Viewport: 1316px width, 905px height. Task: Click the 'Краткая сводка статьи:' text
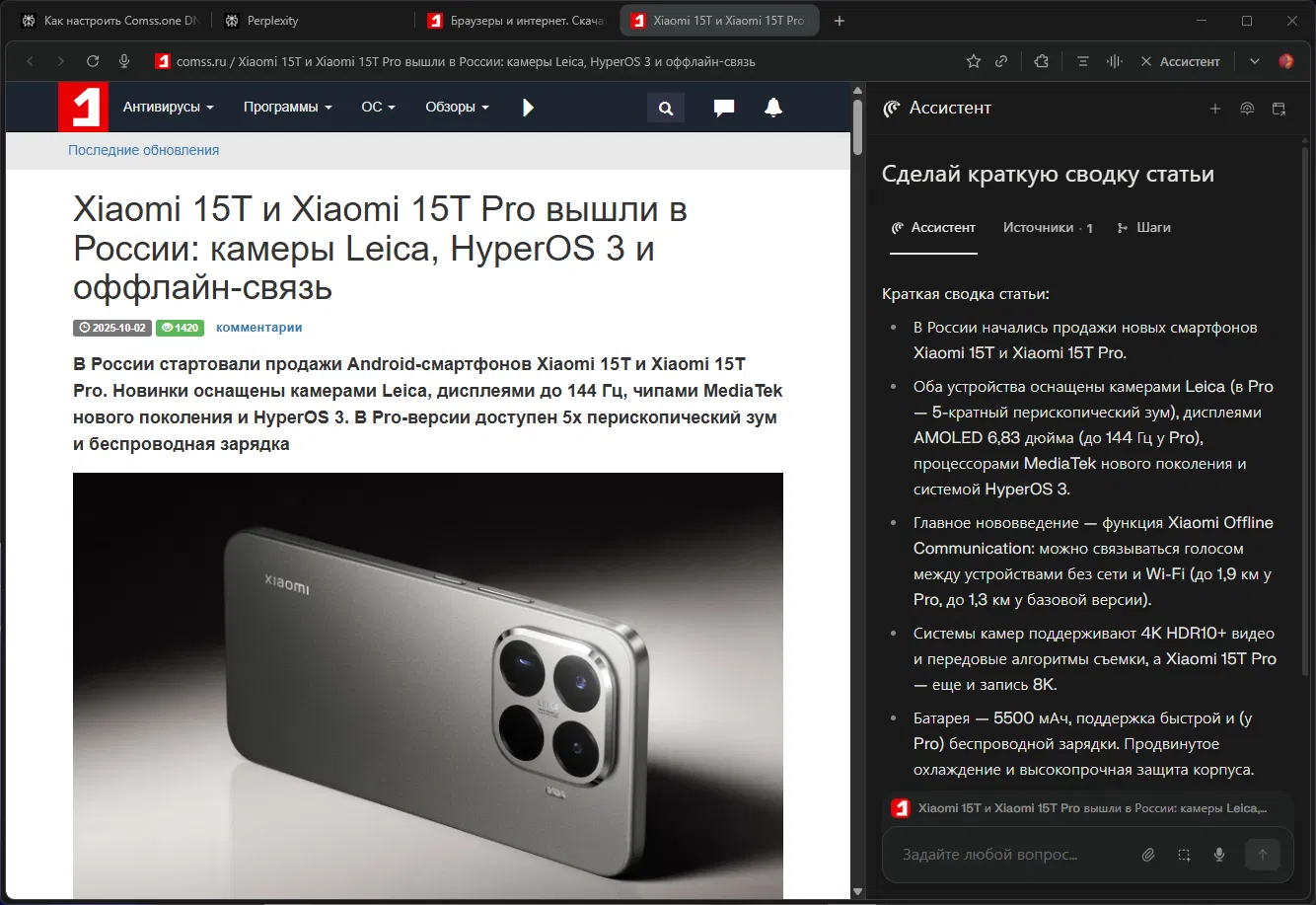966,294
